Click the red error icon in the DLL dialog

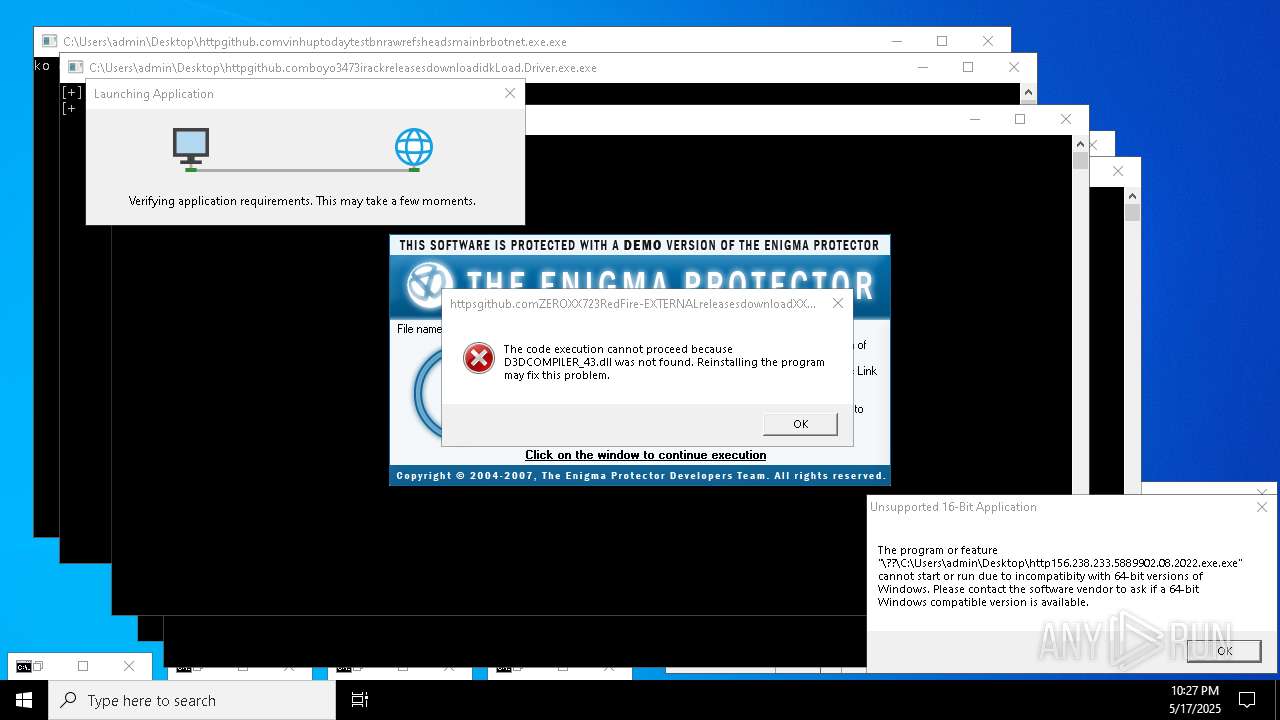pos(479,358)
